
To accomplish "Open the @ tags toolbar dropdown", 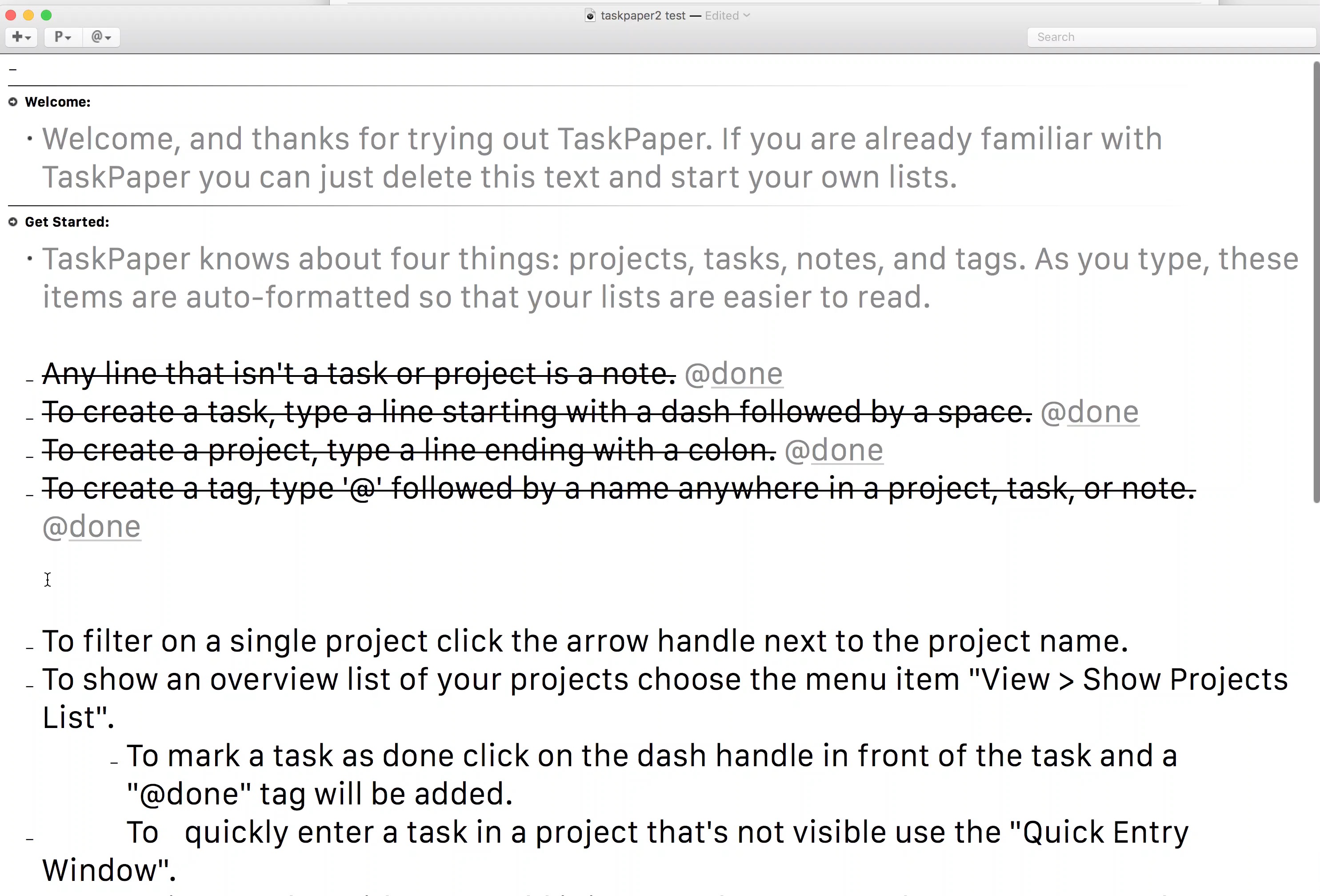I will point(101,37).
